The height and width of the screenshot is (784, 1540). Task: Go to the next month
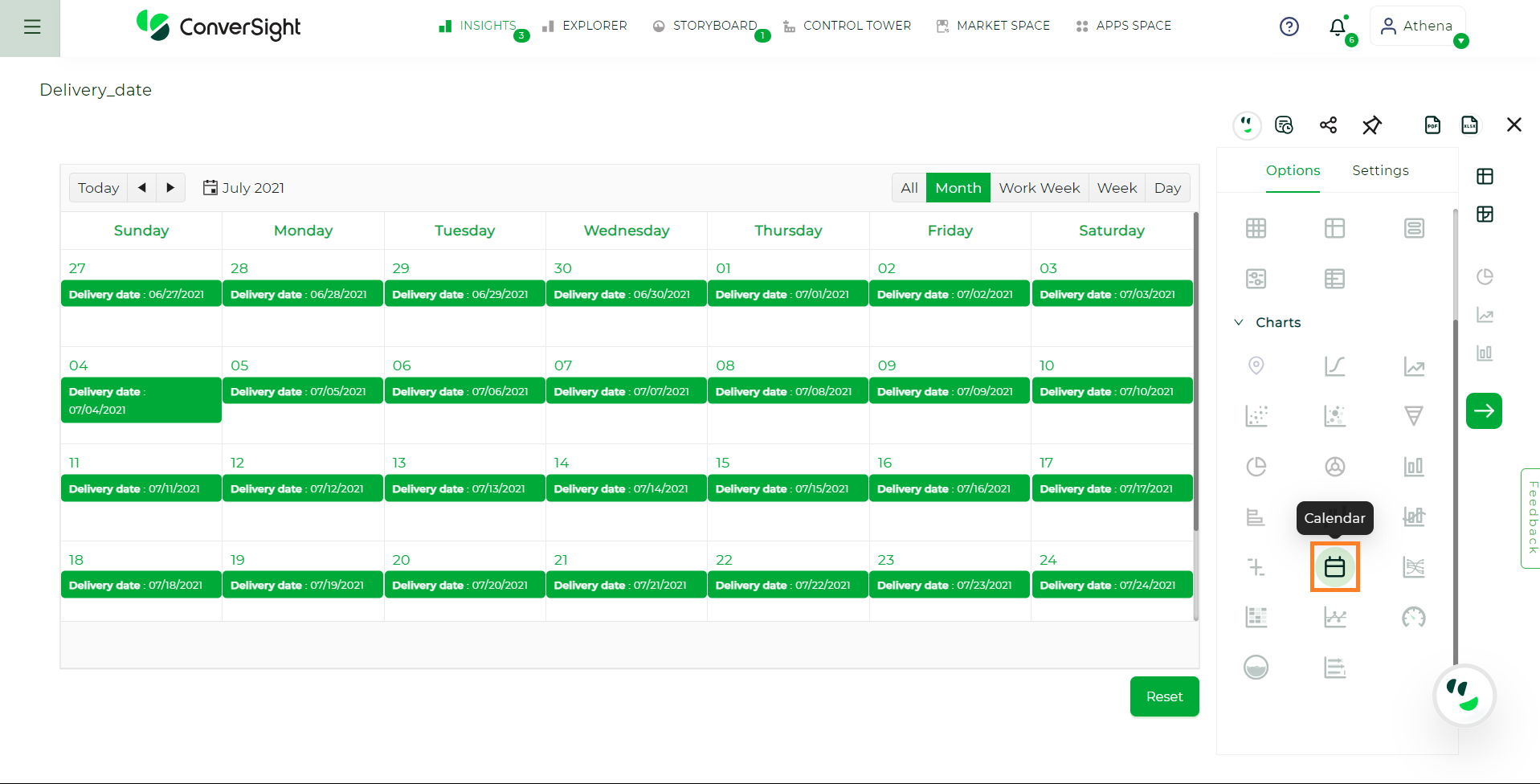(170, 188)
